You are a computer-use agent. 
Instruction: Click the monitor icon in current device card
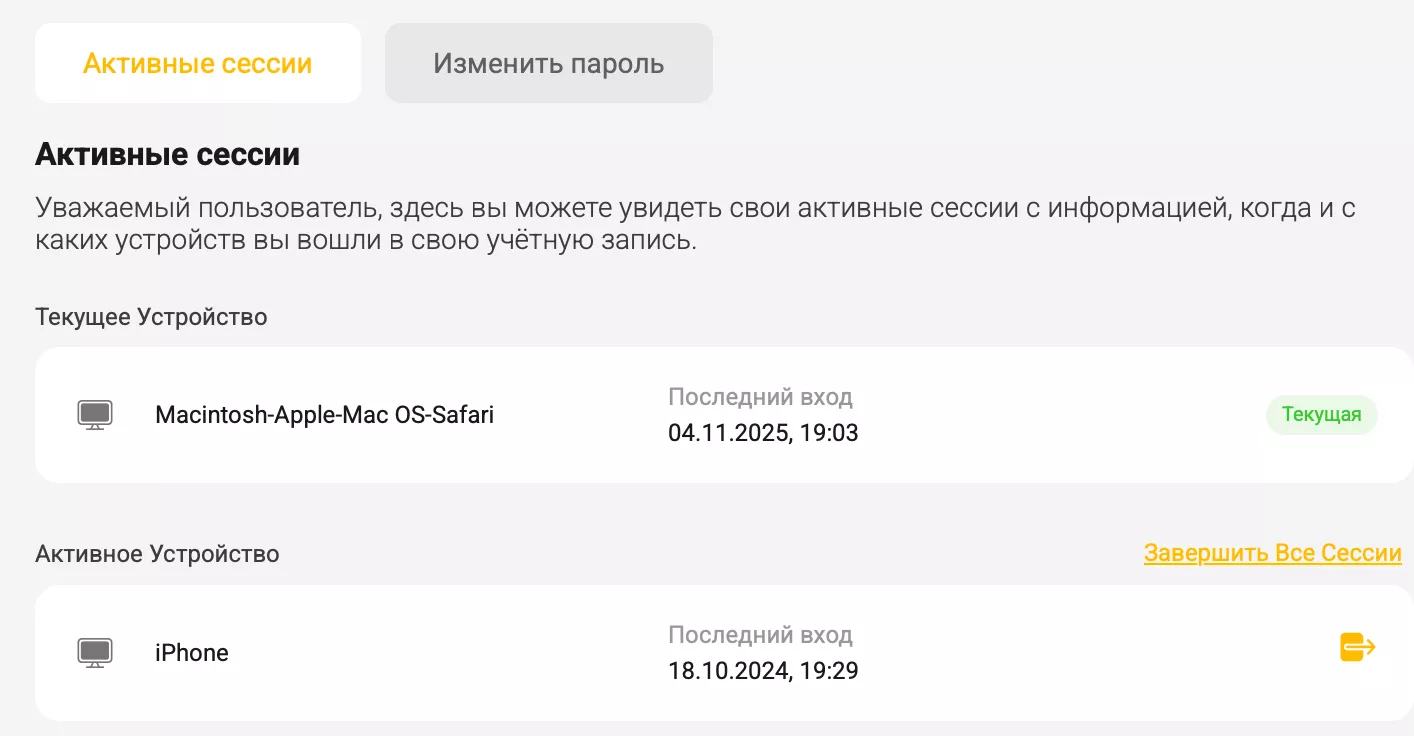tap(94, 414)
